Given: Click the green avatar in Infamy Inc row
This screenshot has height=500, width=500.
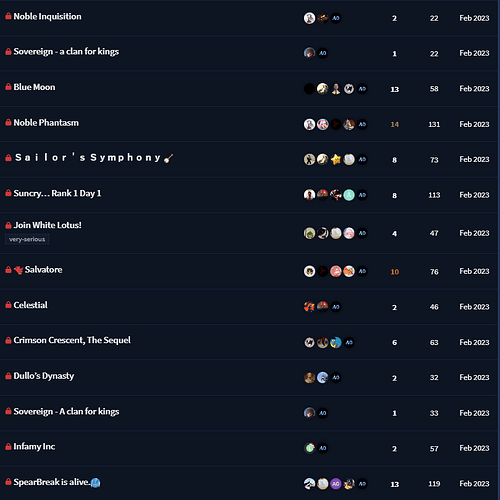Looking at the screenshot, I should point(309,448).
